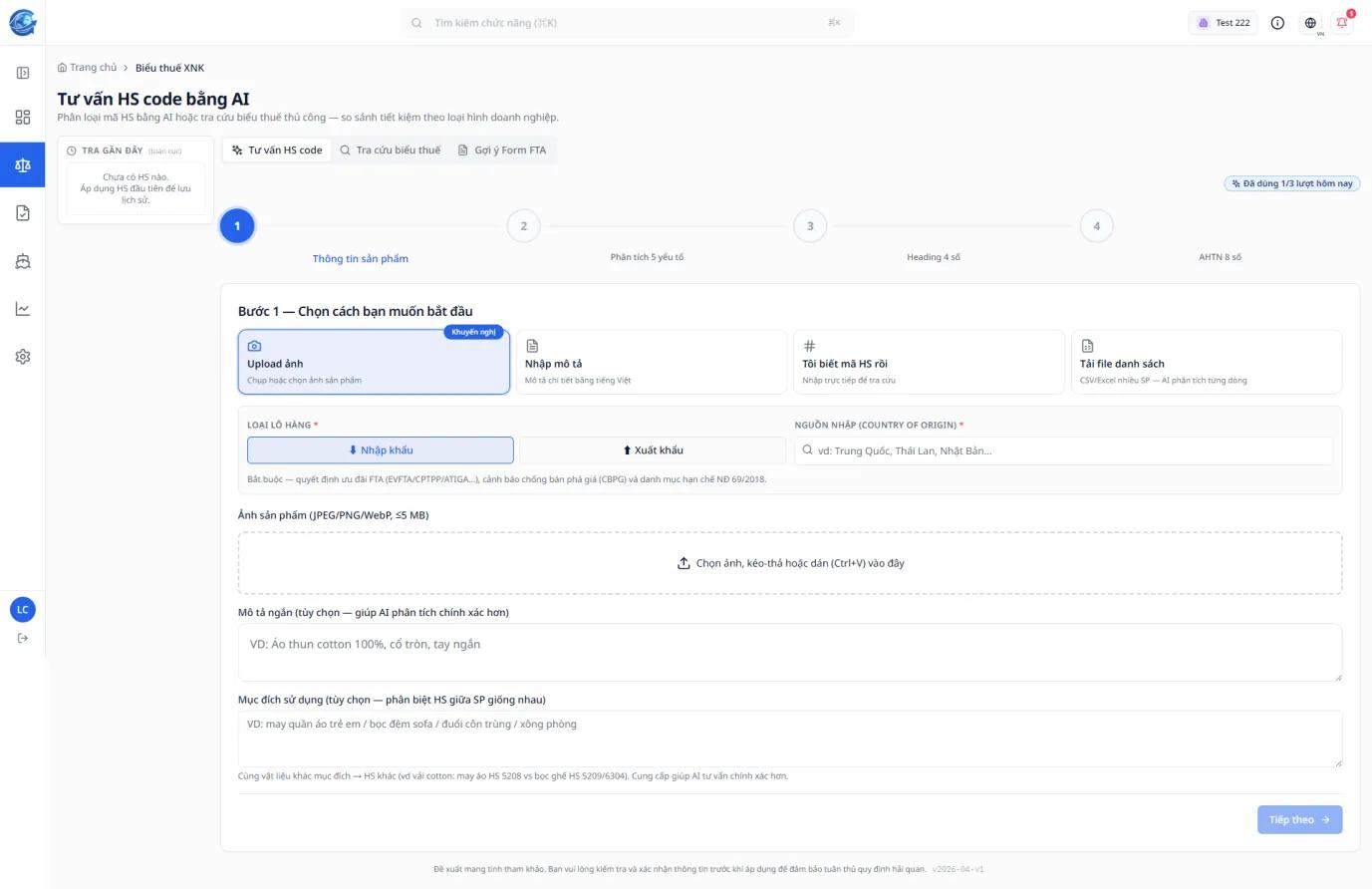Select the Xuất khẩu shipment type
The image size is (1372, 889).
tap(653, 450)
